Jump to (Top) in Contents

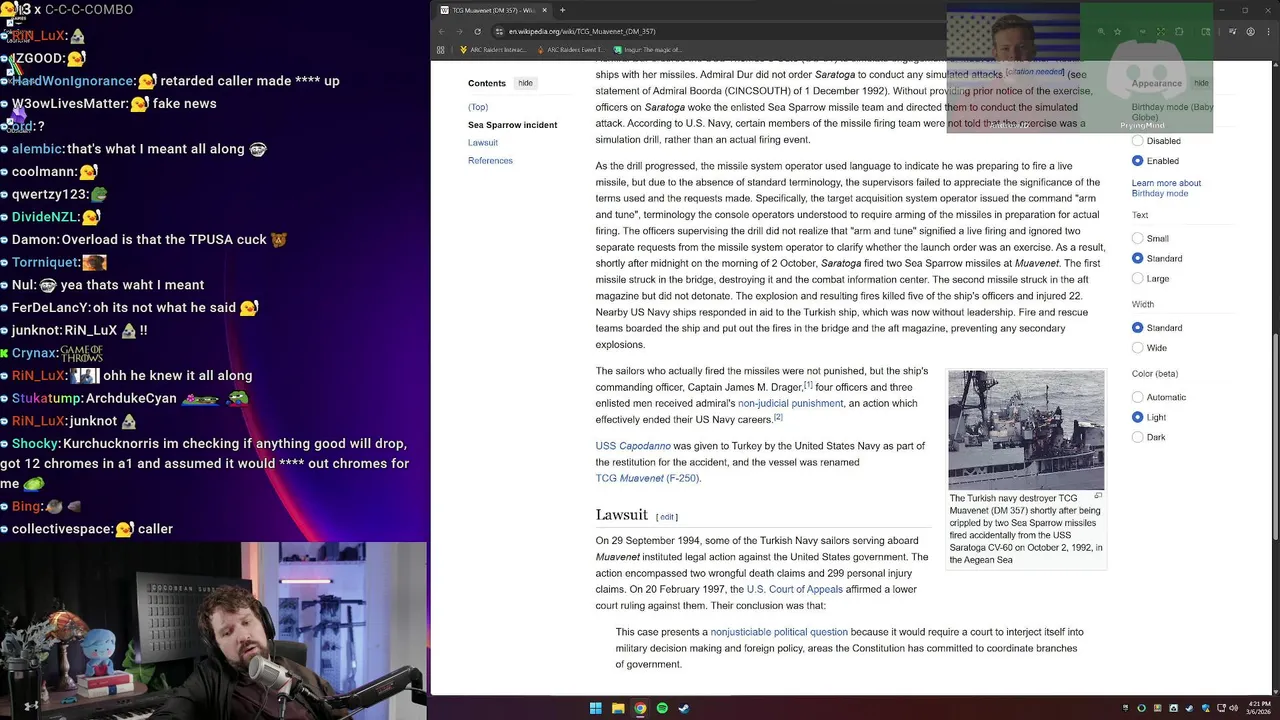coord(478,107)
